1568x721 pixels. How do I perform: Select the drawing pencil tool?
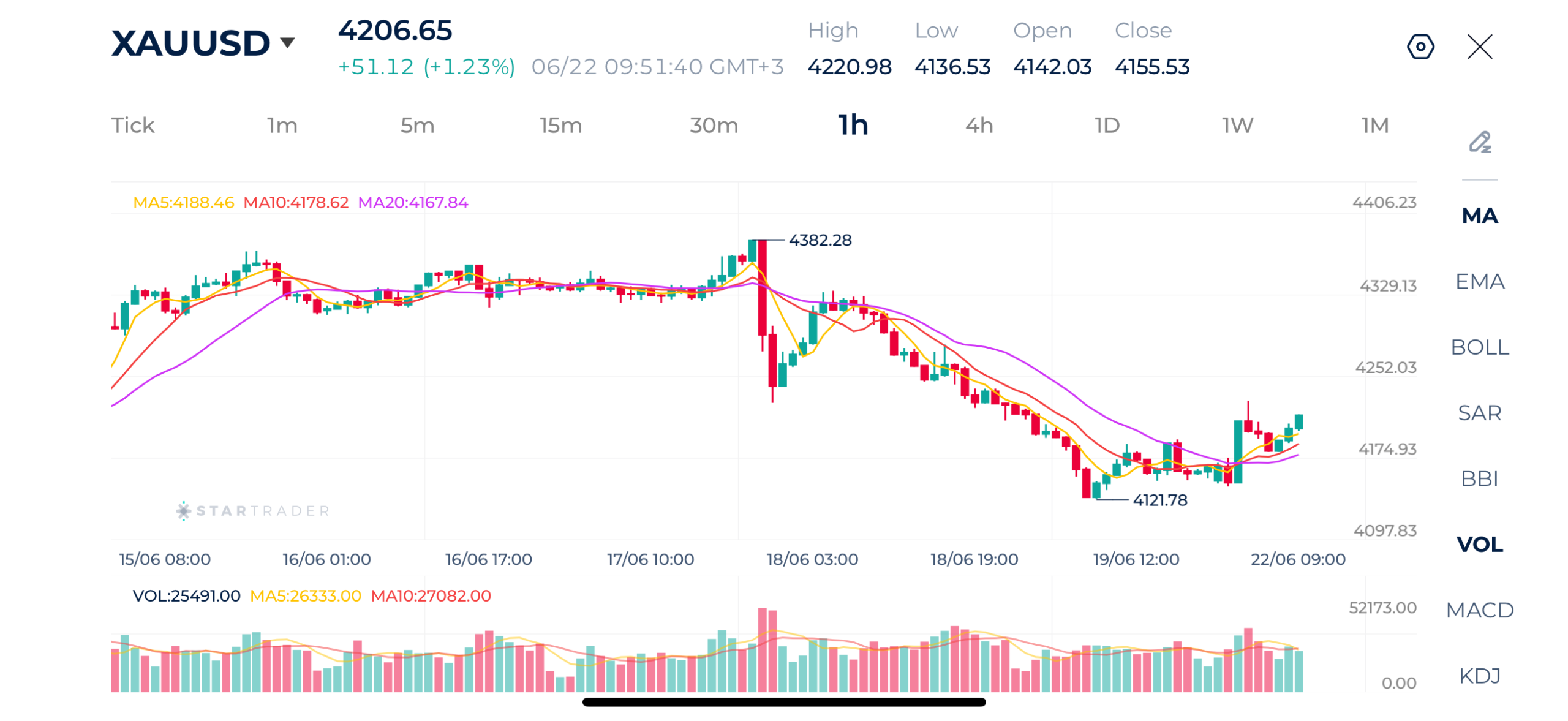[x=1479, y=142]
